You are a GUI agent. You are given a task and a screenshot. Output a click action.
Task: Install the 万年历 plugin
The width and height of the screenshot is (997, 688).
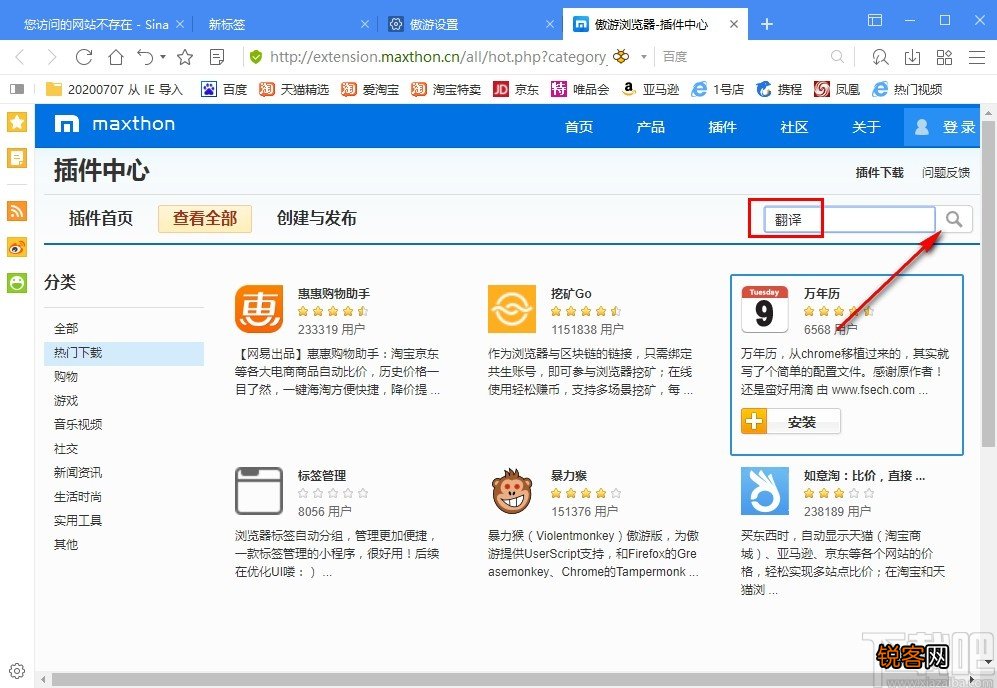[x=791, y=422]
